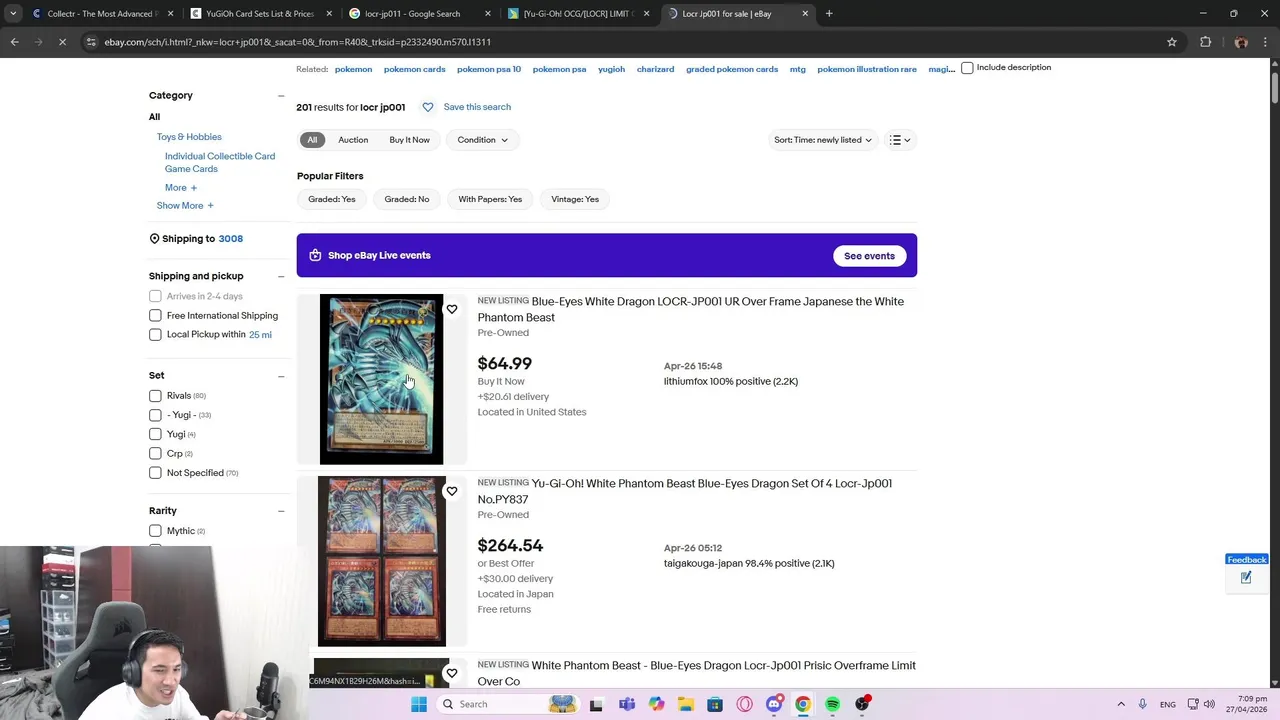
Task: Bookmark this page with the star icon
Action: click(1172, 42)
